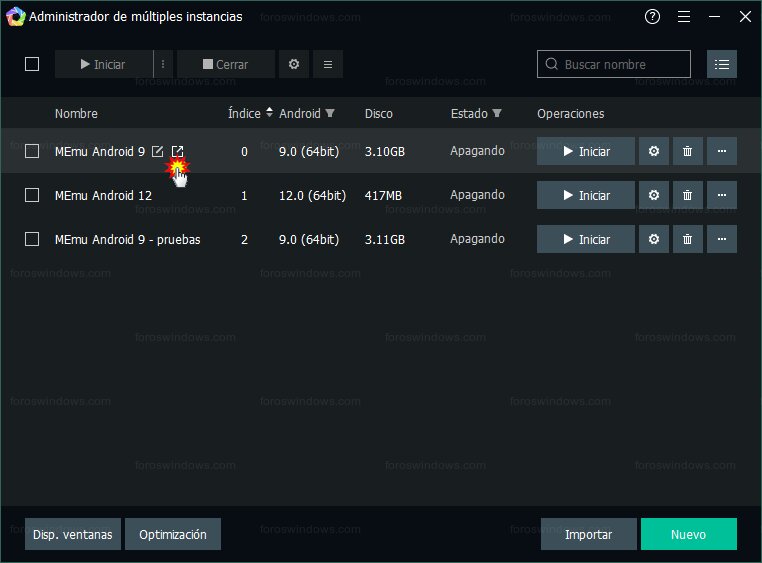The image size is (762, 563).
Task: Select the MEmu Android 9 checkbox
Action: coord(32,151)
